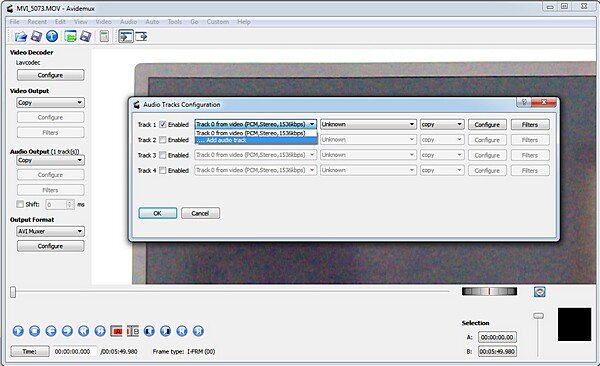Toggle the audio Shift checkbox

(20, 204)
